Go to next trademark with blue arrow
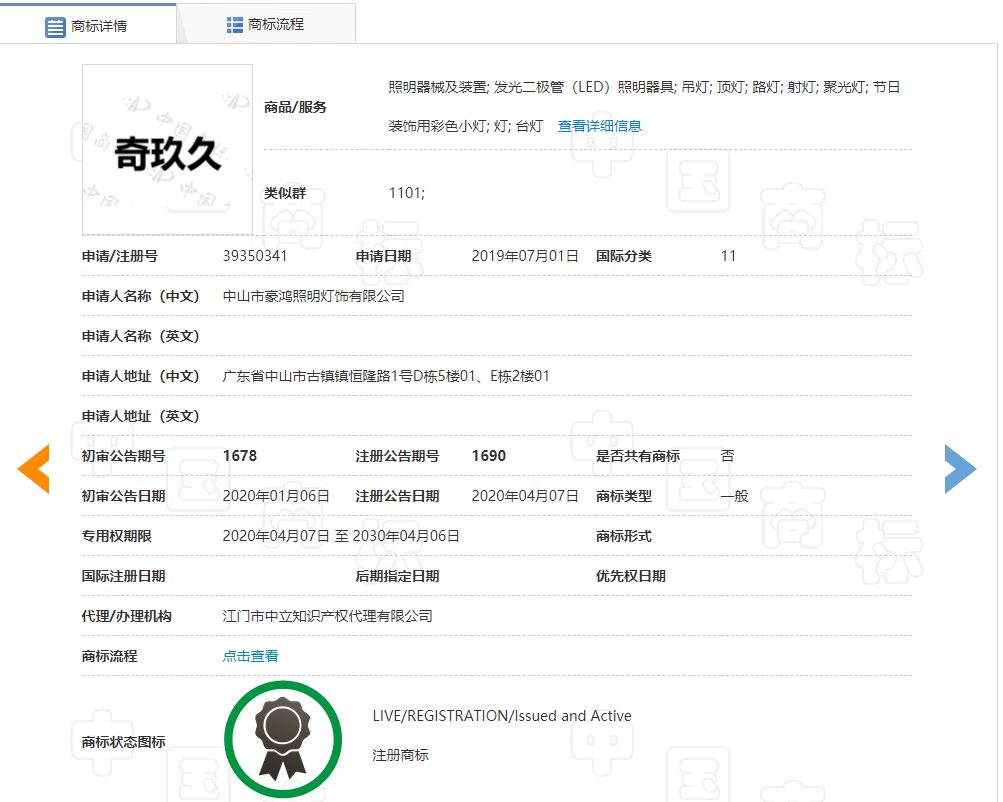Screen dimensions: 1003x802 pos(960,469)
